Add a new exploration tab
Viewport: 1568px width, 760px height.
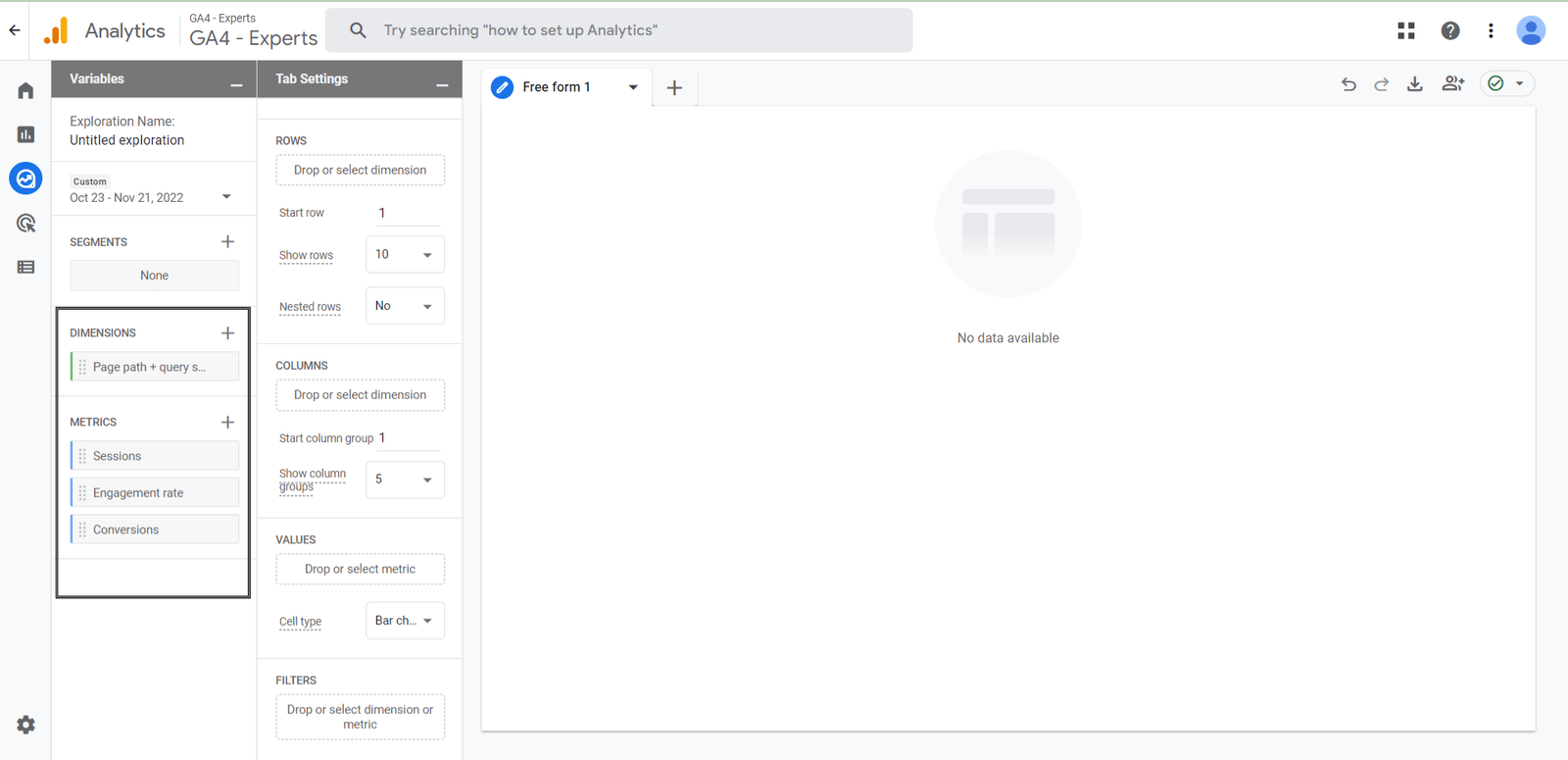pyautogui.click(x=674, y=88)
